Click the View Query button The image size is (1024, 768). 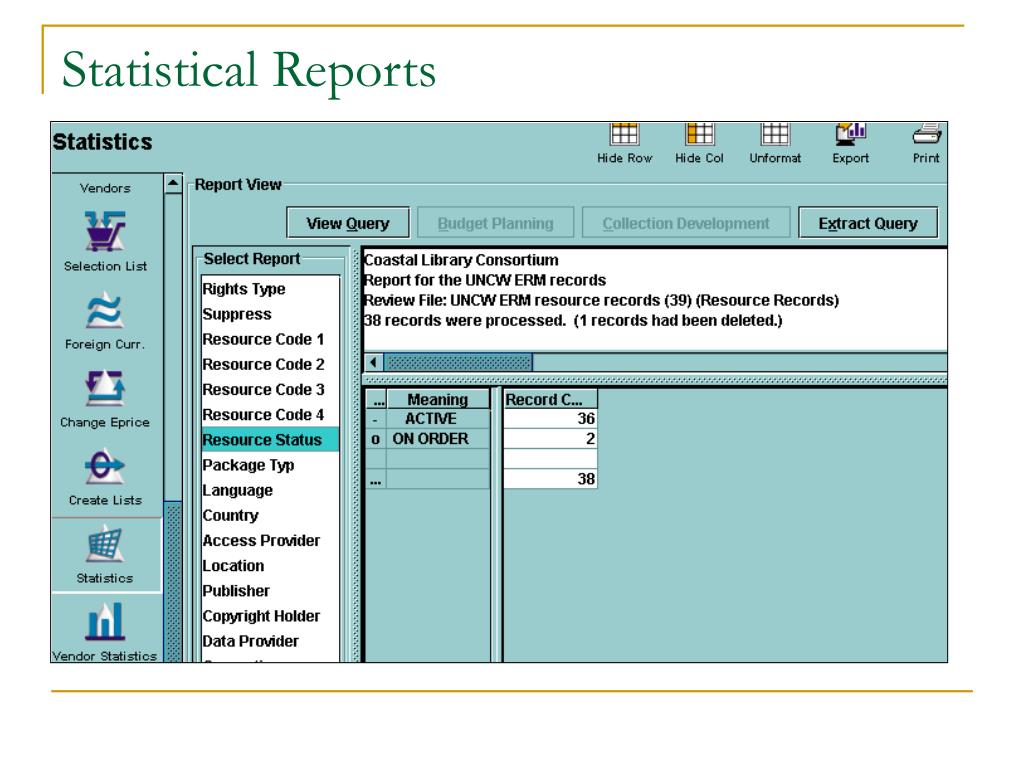348,223
